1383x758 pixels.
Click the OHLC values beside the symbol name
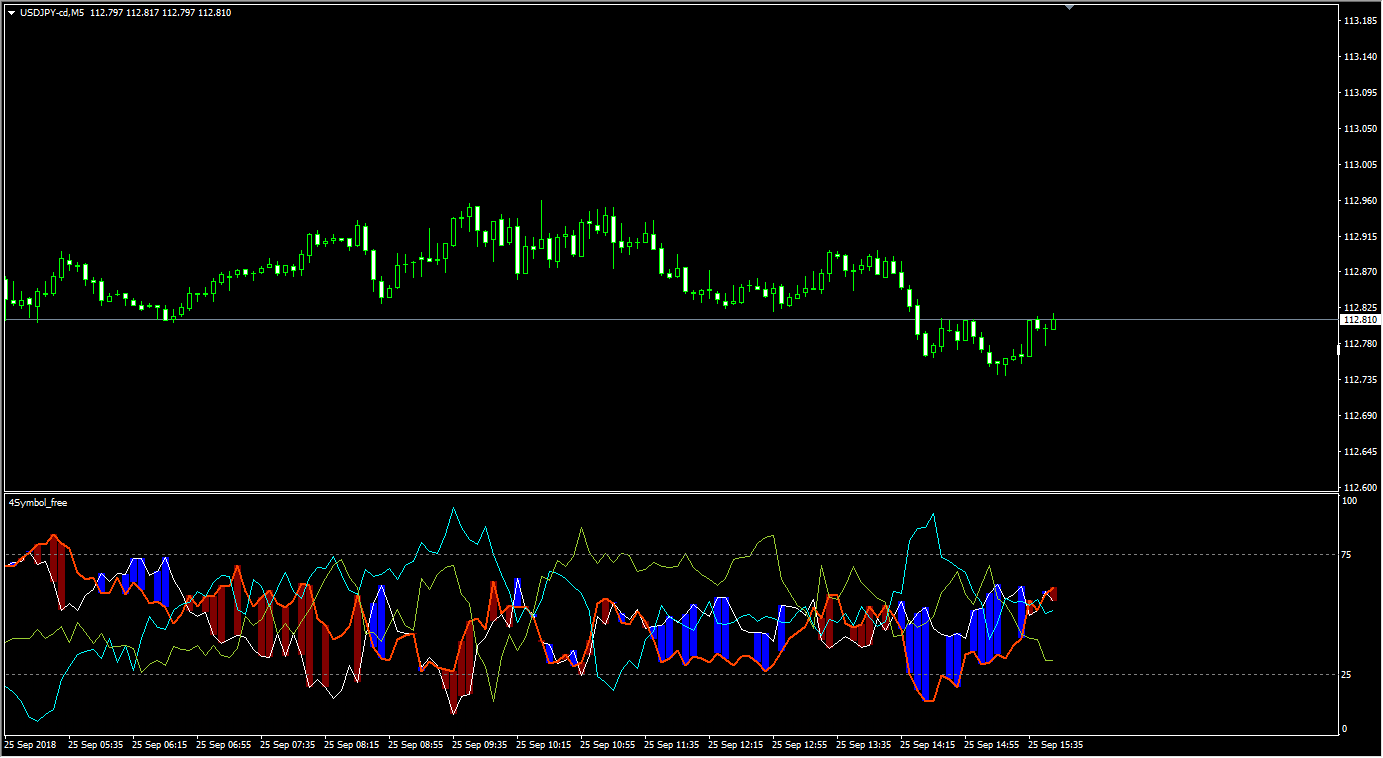pyautogui.click(x=161, y=13)
